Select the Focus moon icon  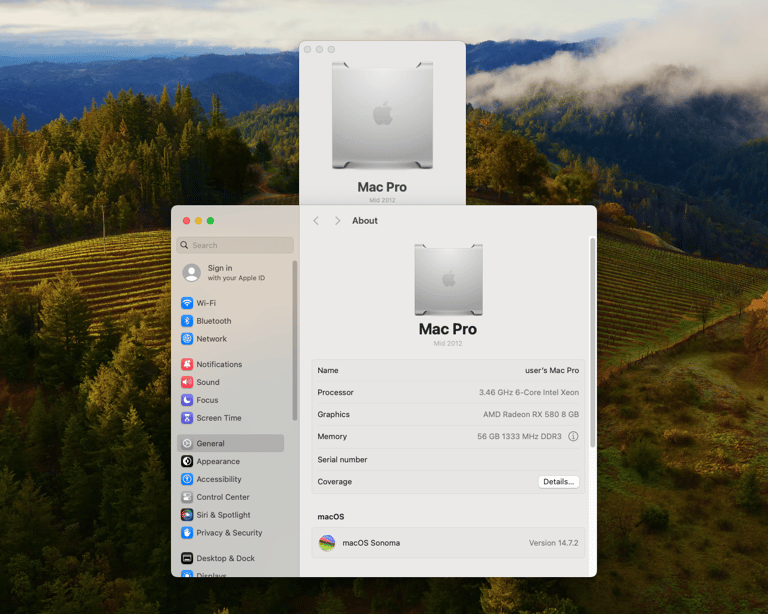click(x=187, y=400)
